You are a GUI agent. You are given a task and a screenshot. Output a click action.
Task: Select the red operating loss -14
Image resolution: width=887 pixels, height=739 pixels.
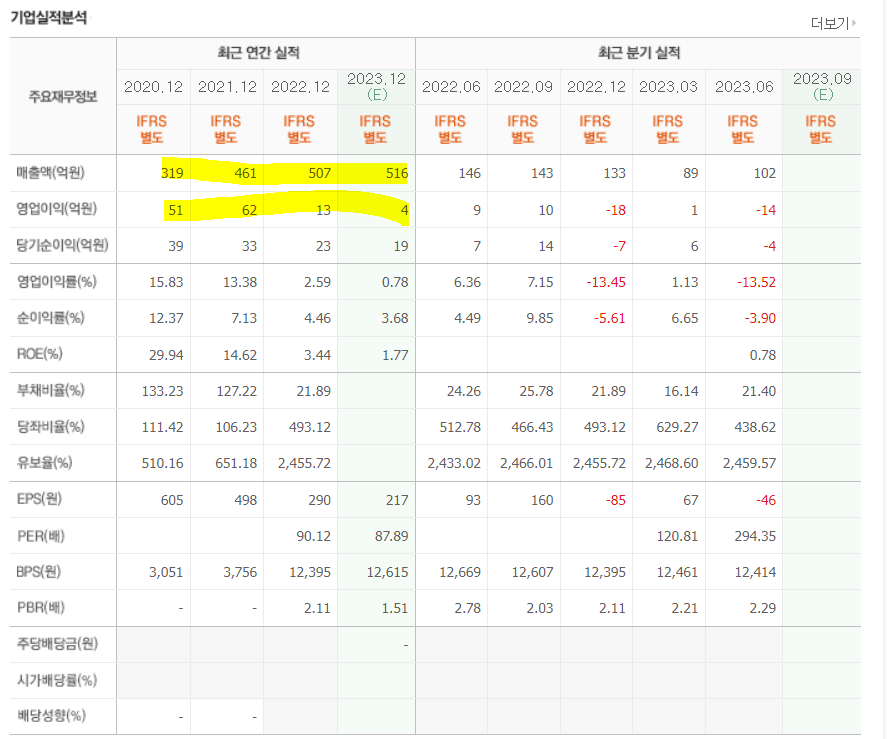pyautogui.click(x=766, y=210)
